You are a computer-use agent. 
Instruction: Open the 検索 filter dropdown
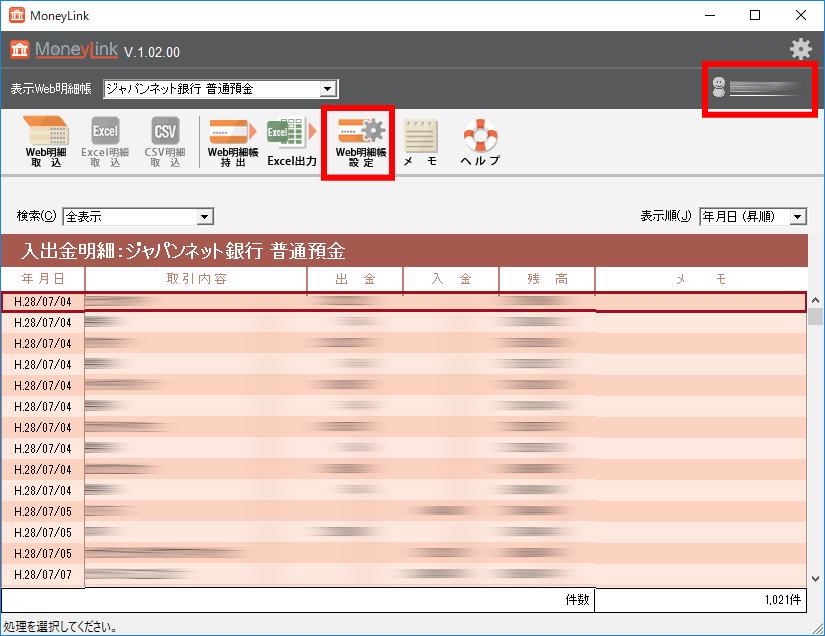coord(204,216)
